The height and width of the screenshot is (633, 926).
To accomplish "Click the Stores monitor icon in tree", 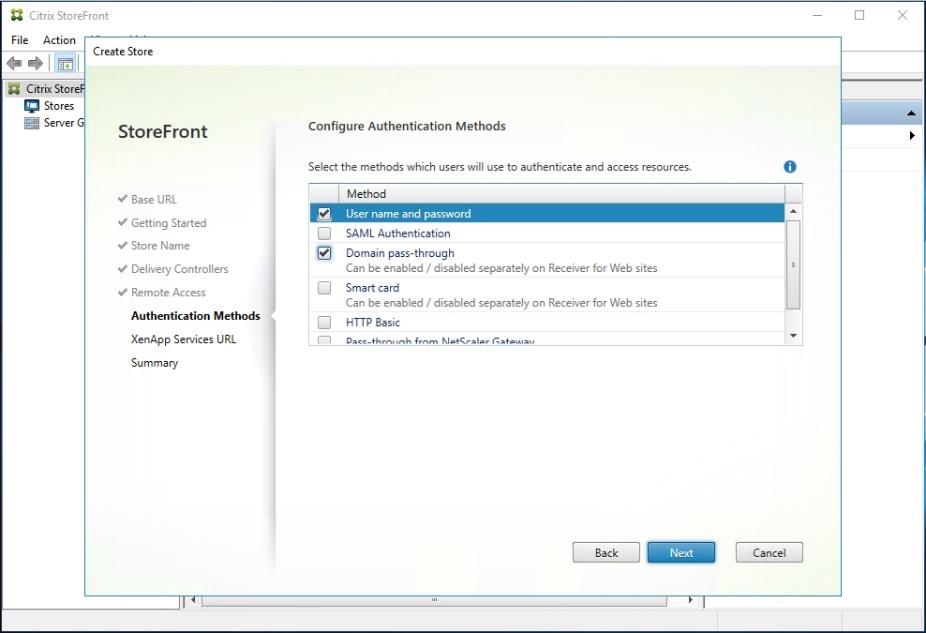I will click(x=31, y=106).
